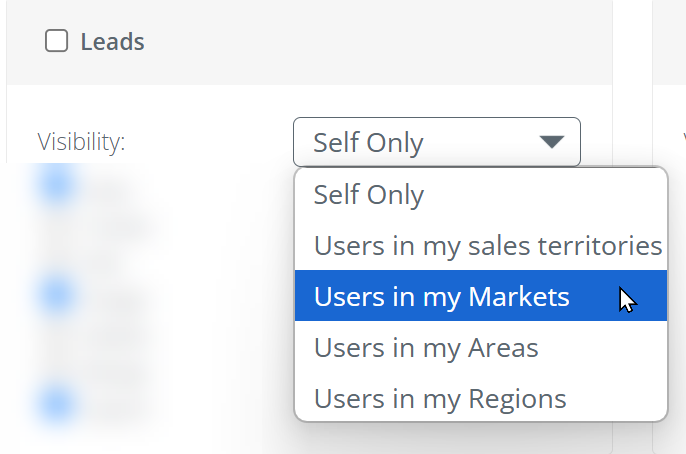Open the Visibility combo box showing Self Only
This screenshot has width=686, height=454.
point(437,142)
